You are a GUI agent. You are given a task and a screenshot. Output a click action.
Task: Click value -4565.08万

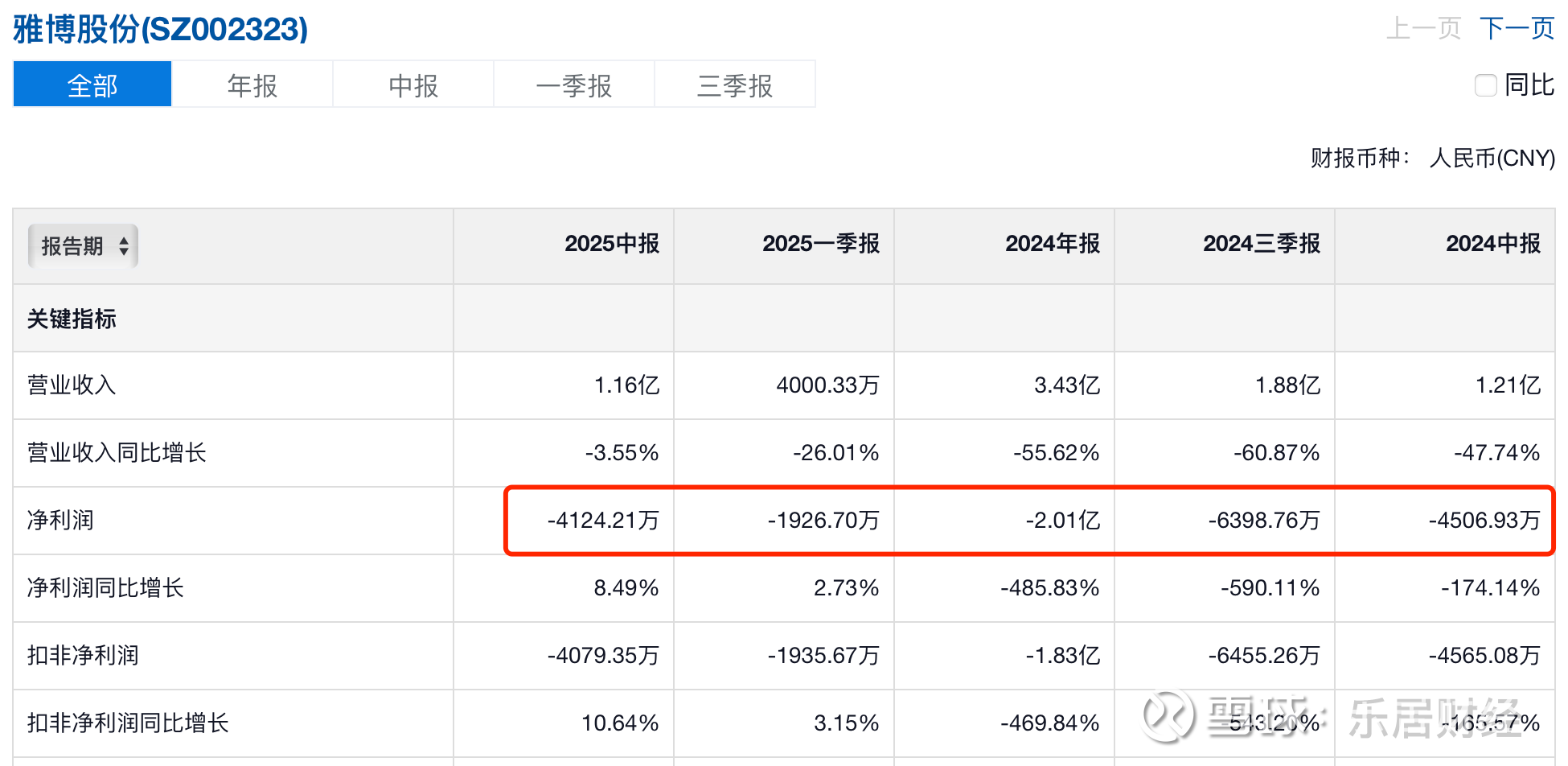(1484, 656)
